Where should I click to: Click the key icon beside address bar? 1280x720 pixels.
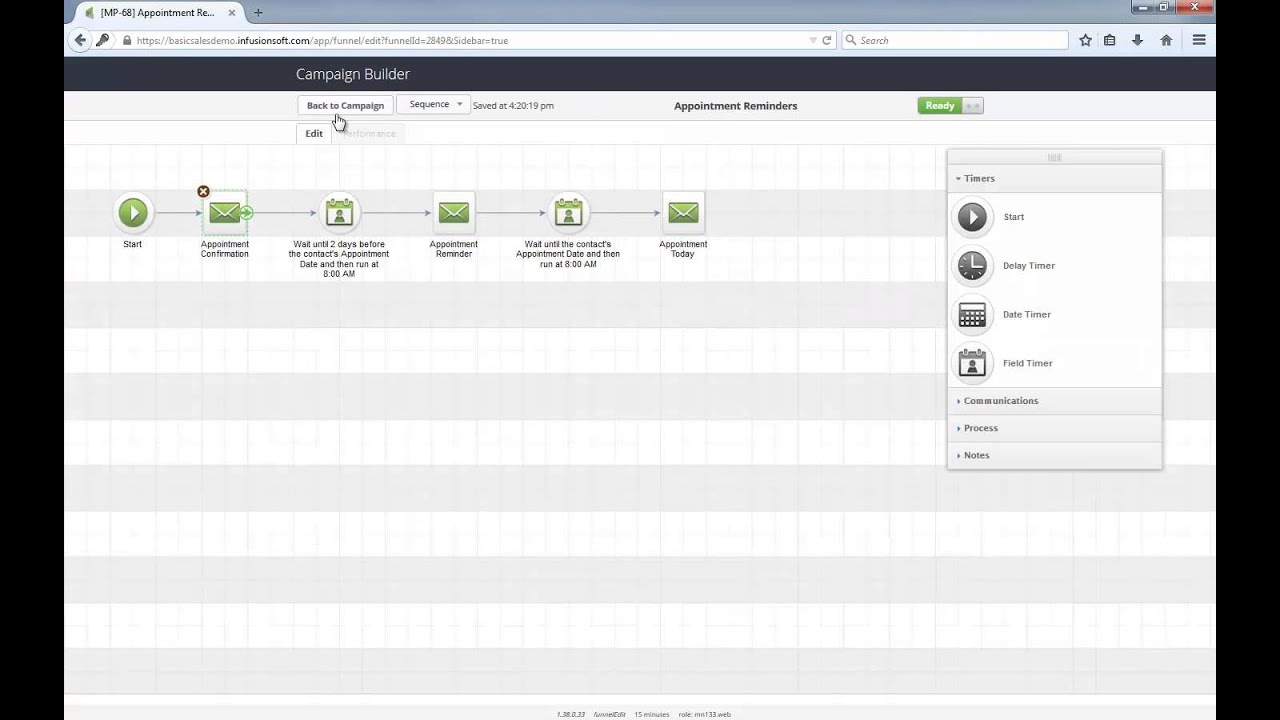pos(103,40)
